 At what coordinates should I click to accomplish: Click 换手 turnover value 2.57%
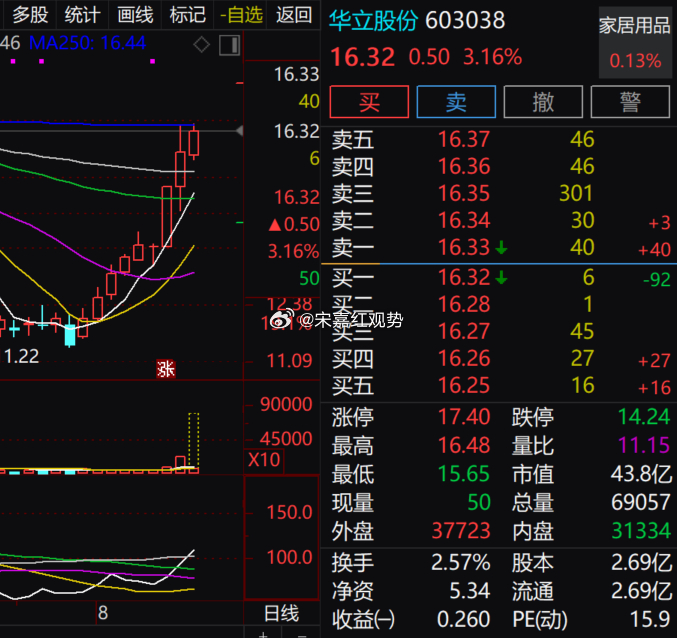point(461,563)
